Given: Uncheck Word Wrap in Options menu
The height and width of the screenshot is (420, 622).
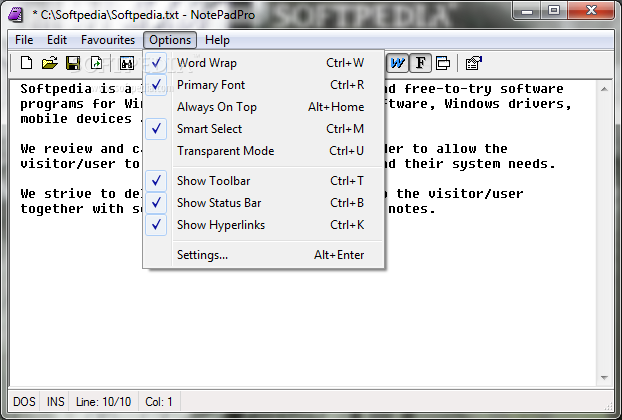Looking at the screenshot, I should click(x=264, y=63).
